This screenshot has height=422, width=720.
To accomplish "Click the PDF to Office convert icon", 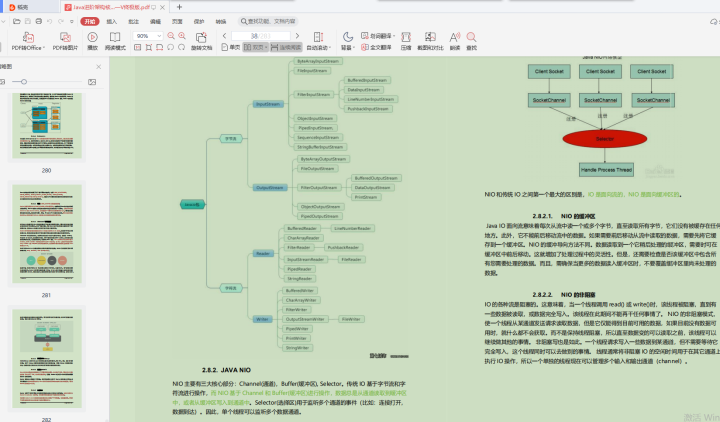I will [x=28, y=37].
